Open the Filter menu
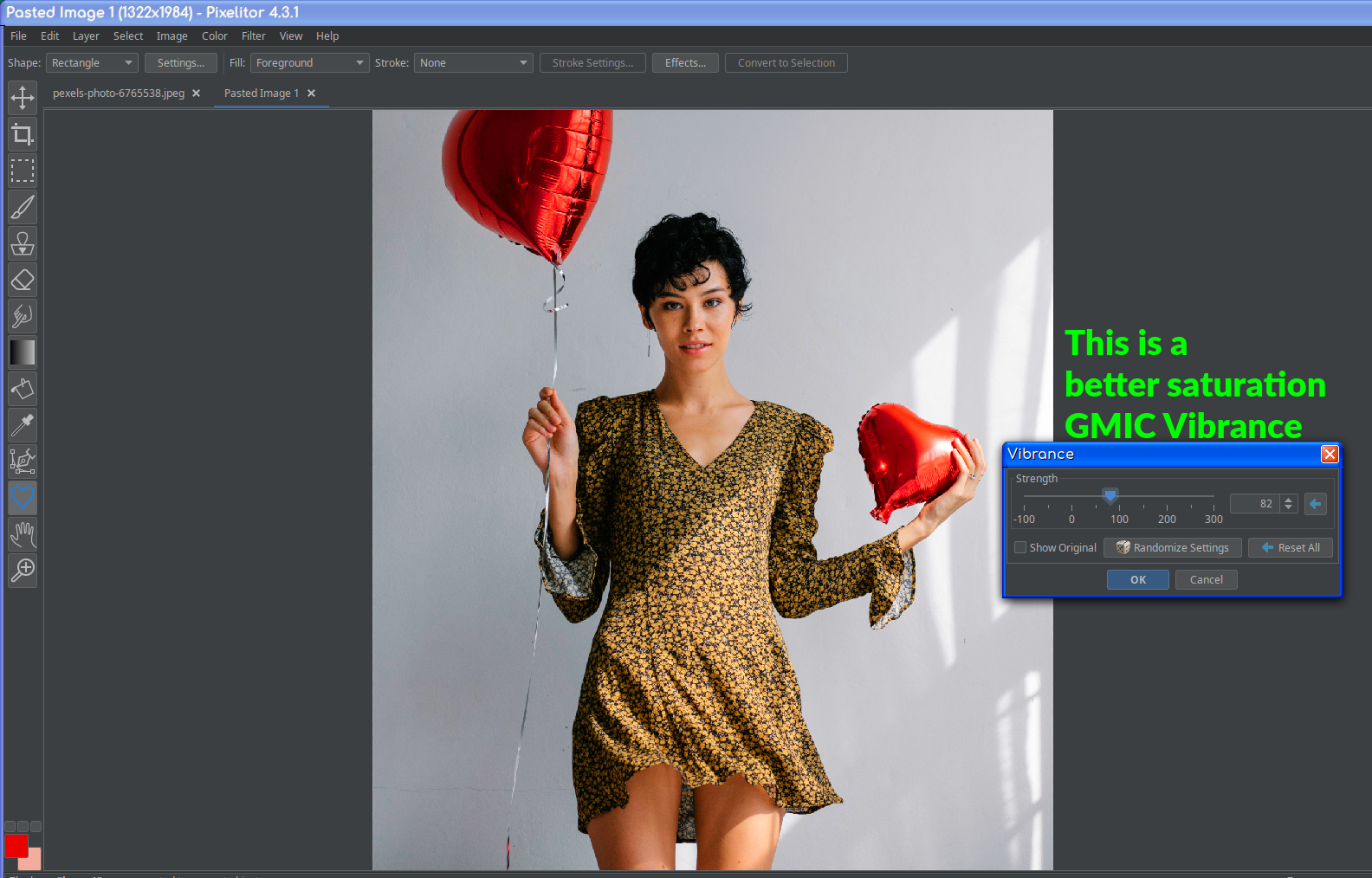This screenshot has width=1372, height=878. click(253, 36)
